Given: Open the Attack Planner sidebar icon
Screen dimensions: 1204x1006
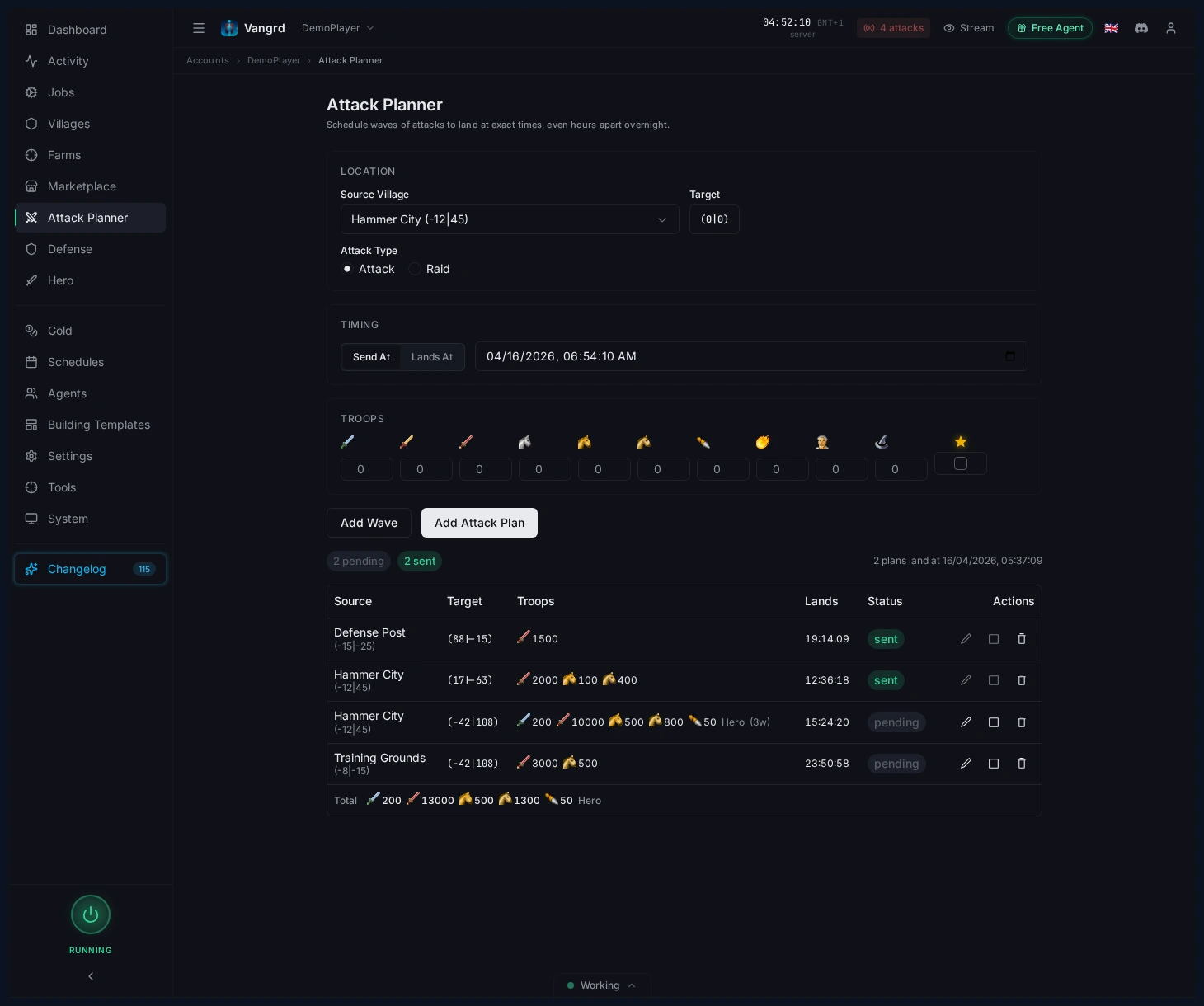Looking at the screenshot, I should coord(31,218).
